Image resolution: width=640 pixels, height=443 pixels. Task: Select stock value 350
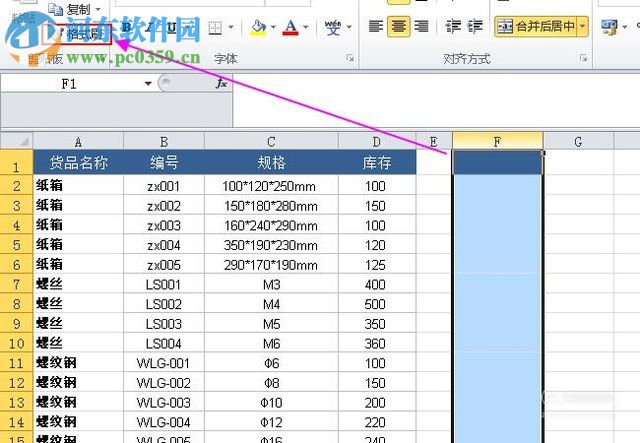tap(377, 323)
